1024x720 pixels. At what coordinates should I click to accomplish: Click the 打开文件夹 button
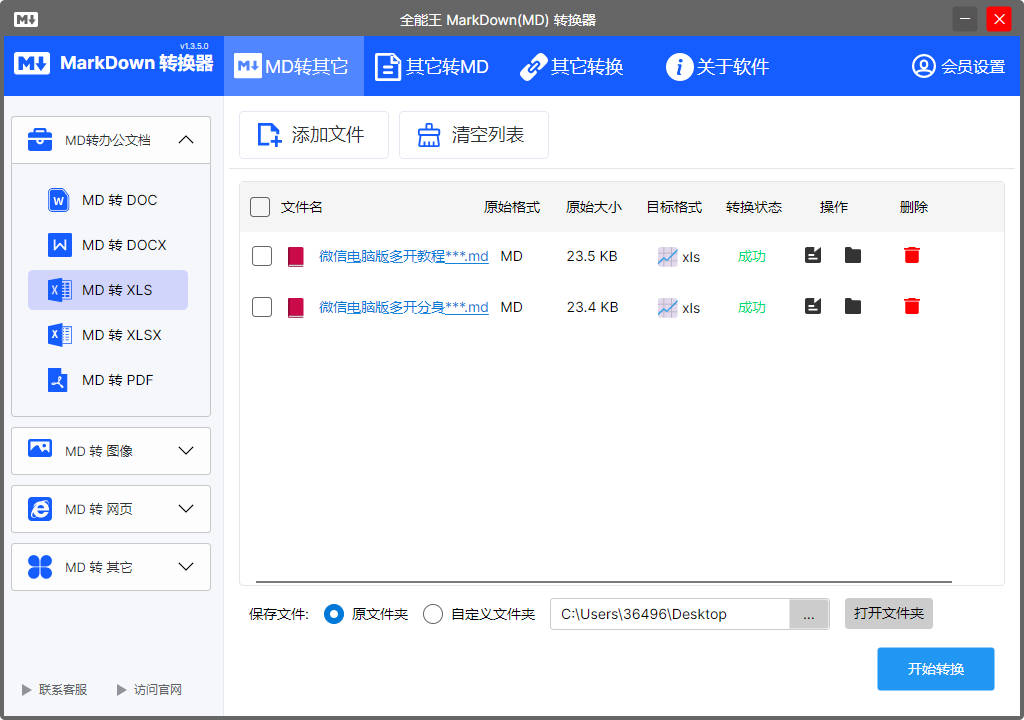point(889,614)
